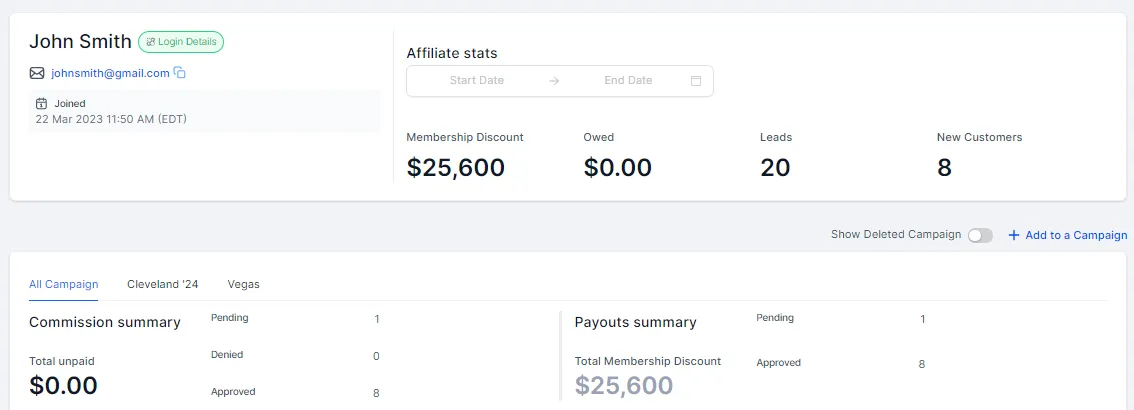Switch to the All Campaign tab
Screen dimensions: 1134x410
coord(63,284)
